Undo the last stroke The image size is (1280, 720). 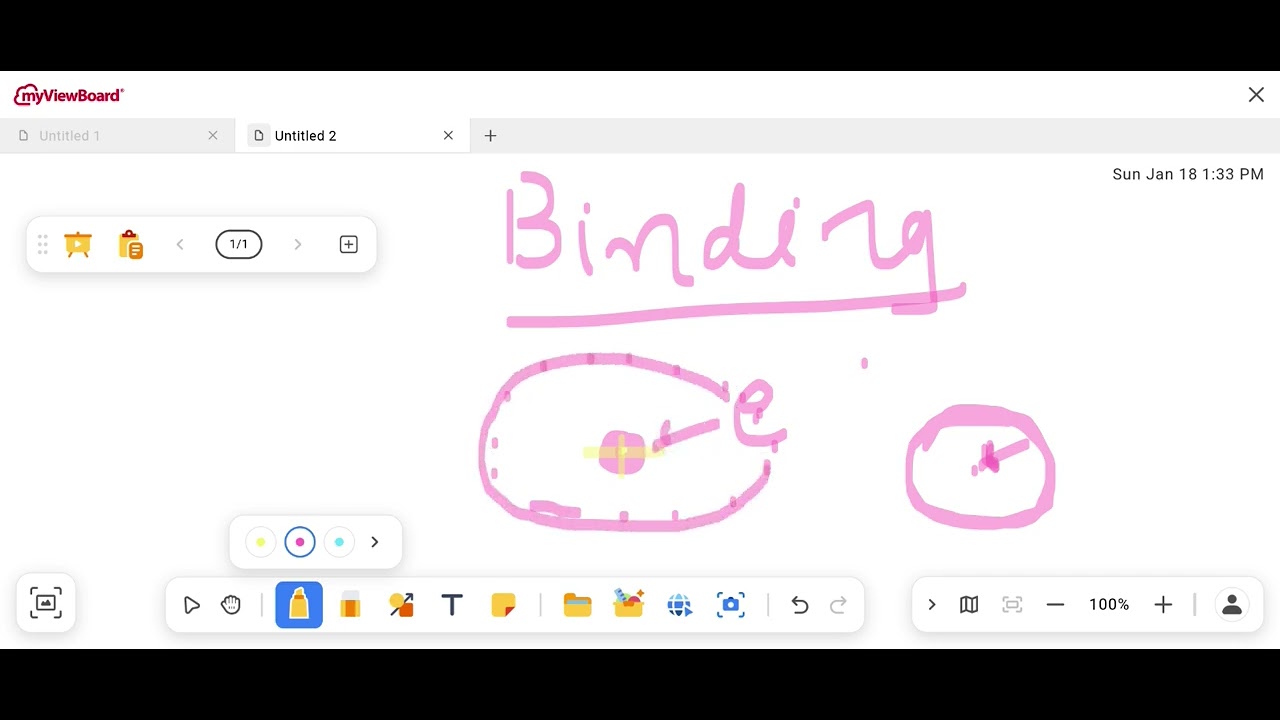(x=799, y=605)
